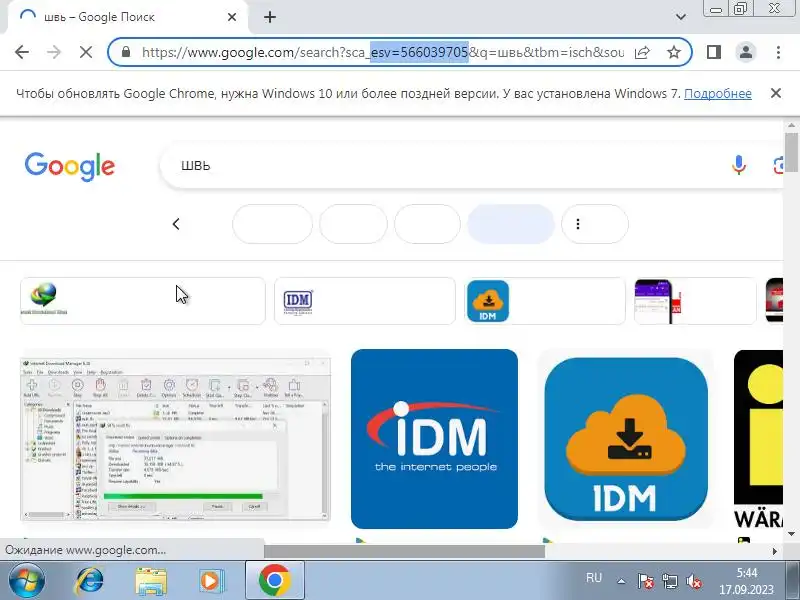Open Chrome side panel
This screenshot has width=800, height=600.
click(714, 52)
